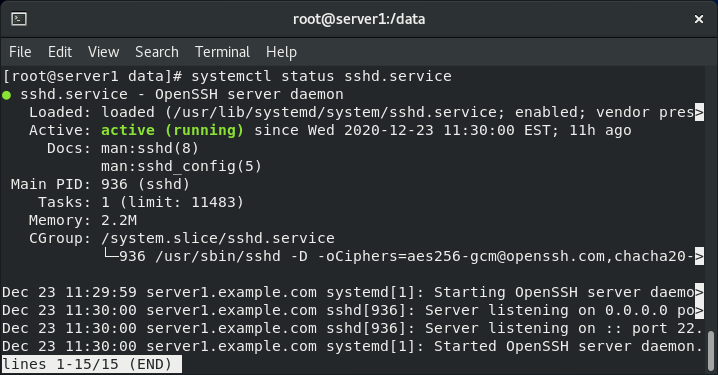Open the View menu
718x375 pixels.
click(x=103, y=52)
